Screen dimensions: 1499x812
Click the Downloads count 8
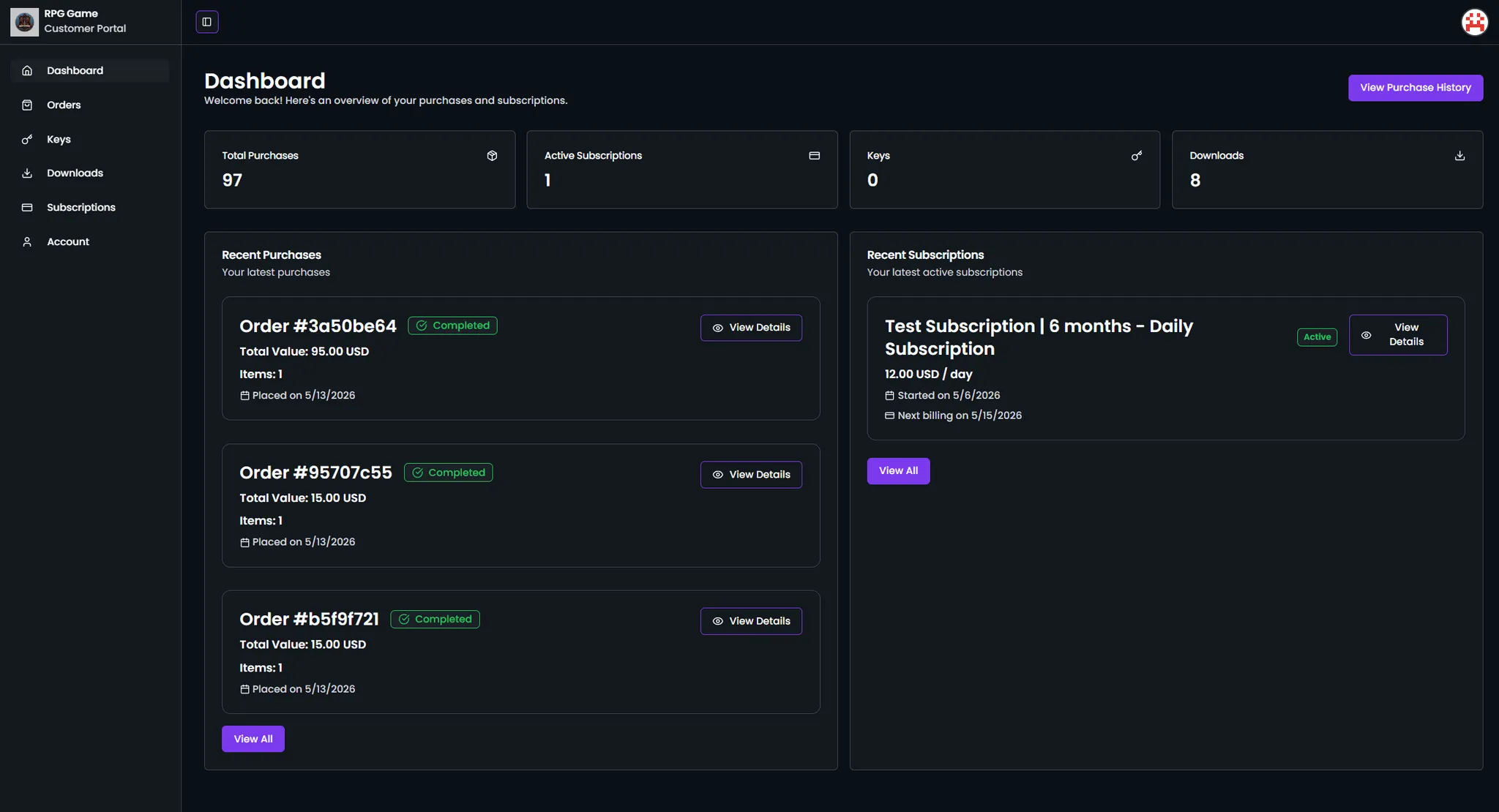click(x=1195, y=181)
